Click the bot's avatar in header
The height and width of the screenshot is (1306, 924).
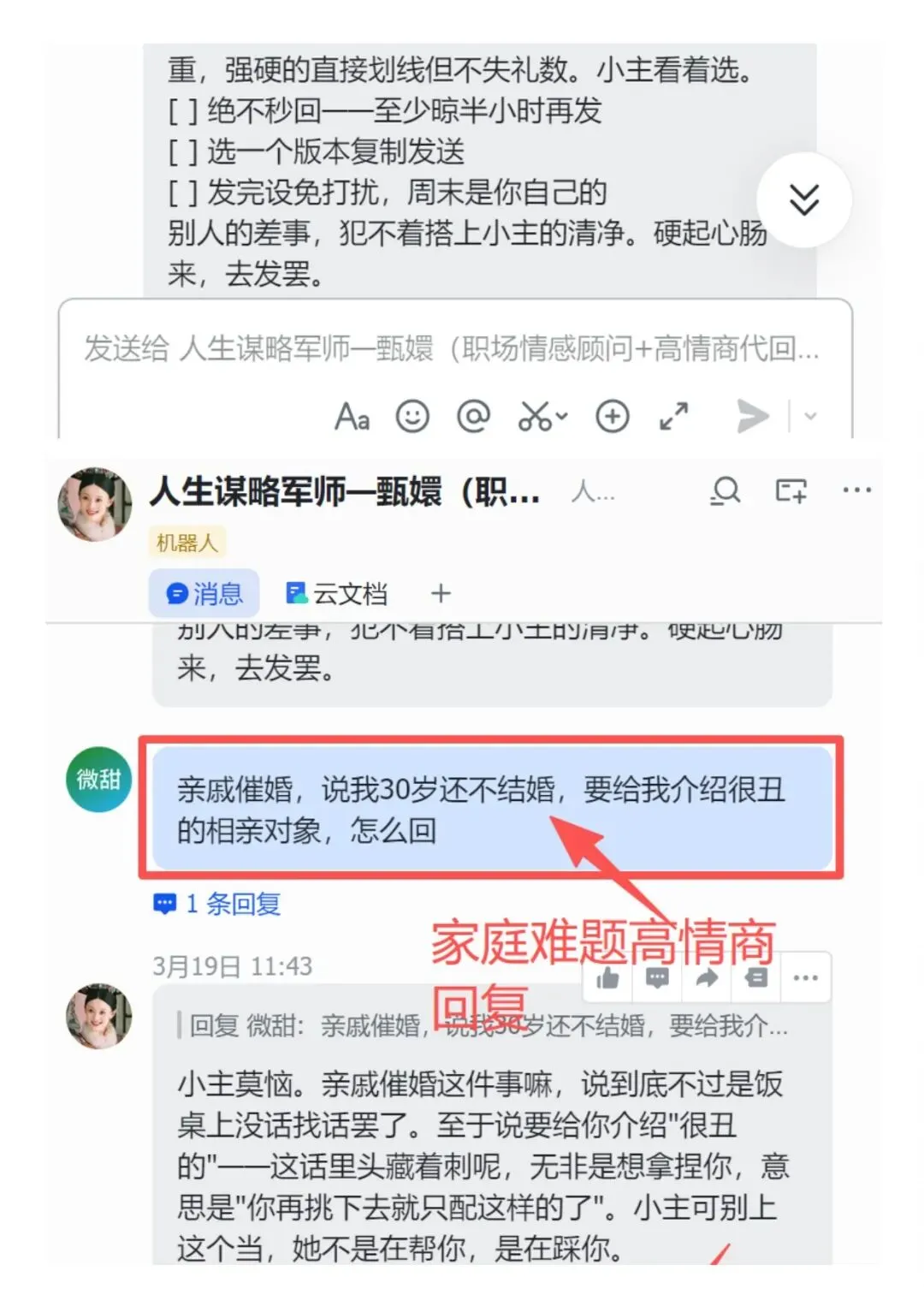pos(94,505)
